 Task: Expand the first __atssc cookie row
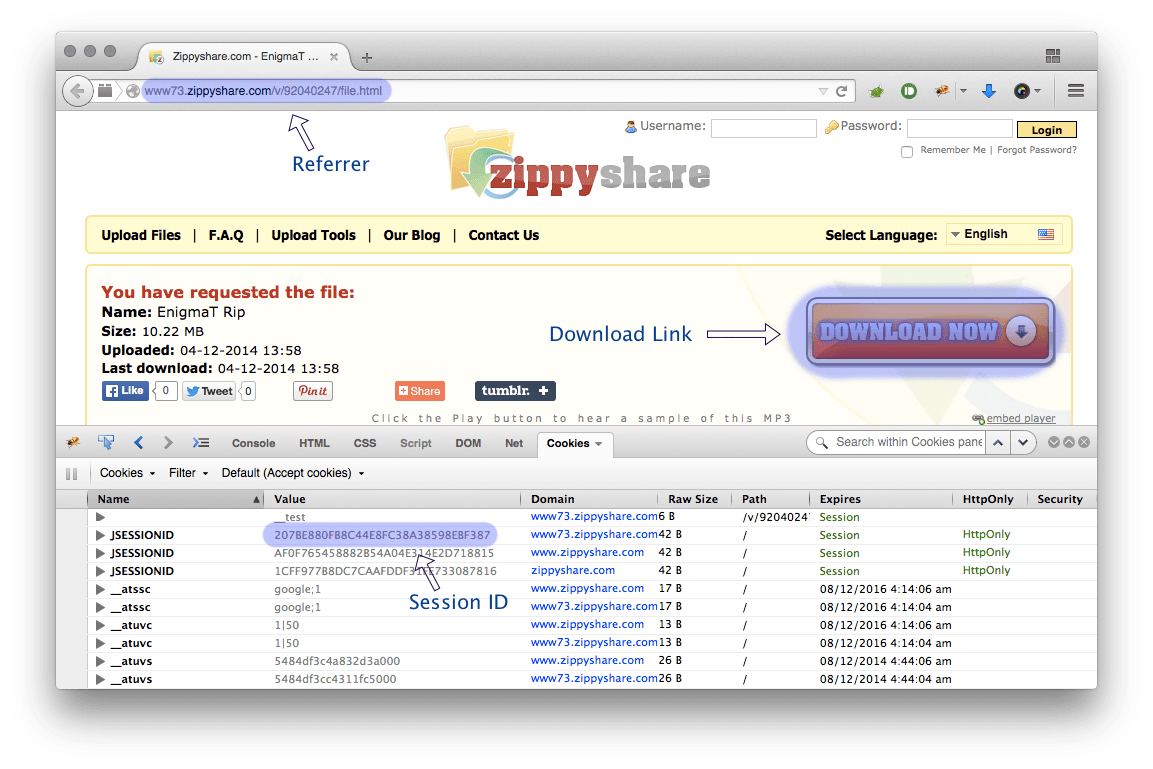tap(100, 590)
